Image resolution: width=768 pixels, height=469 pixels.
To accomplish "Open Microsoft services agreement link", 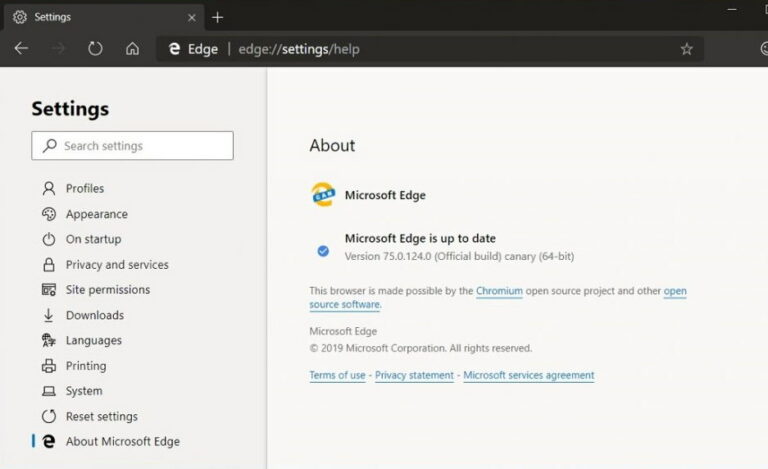I will click(x=528, y=375).
